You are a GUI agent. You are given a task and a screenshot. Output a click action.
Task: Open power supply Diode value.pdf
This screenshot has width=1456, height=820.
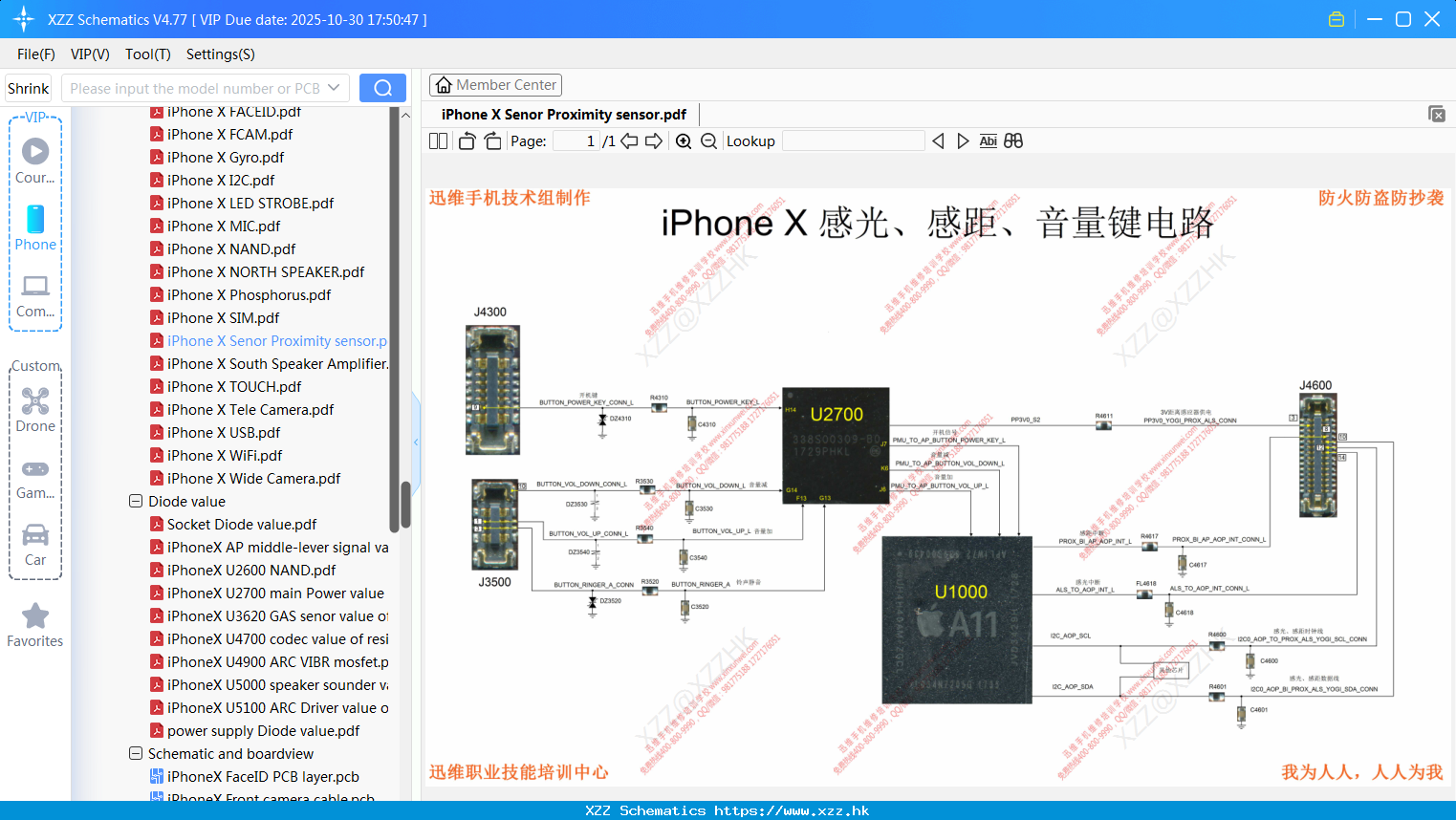263,731
